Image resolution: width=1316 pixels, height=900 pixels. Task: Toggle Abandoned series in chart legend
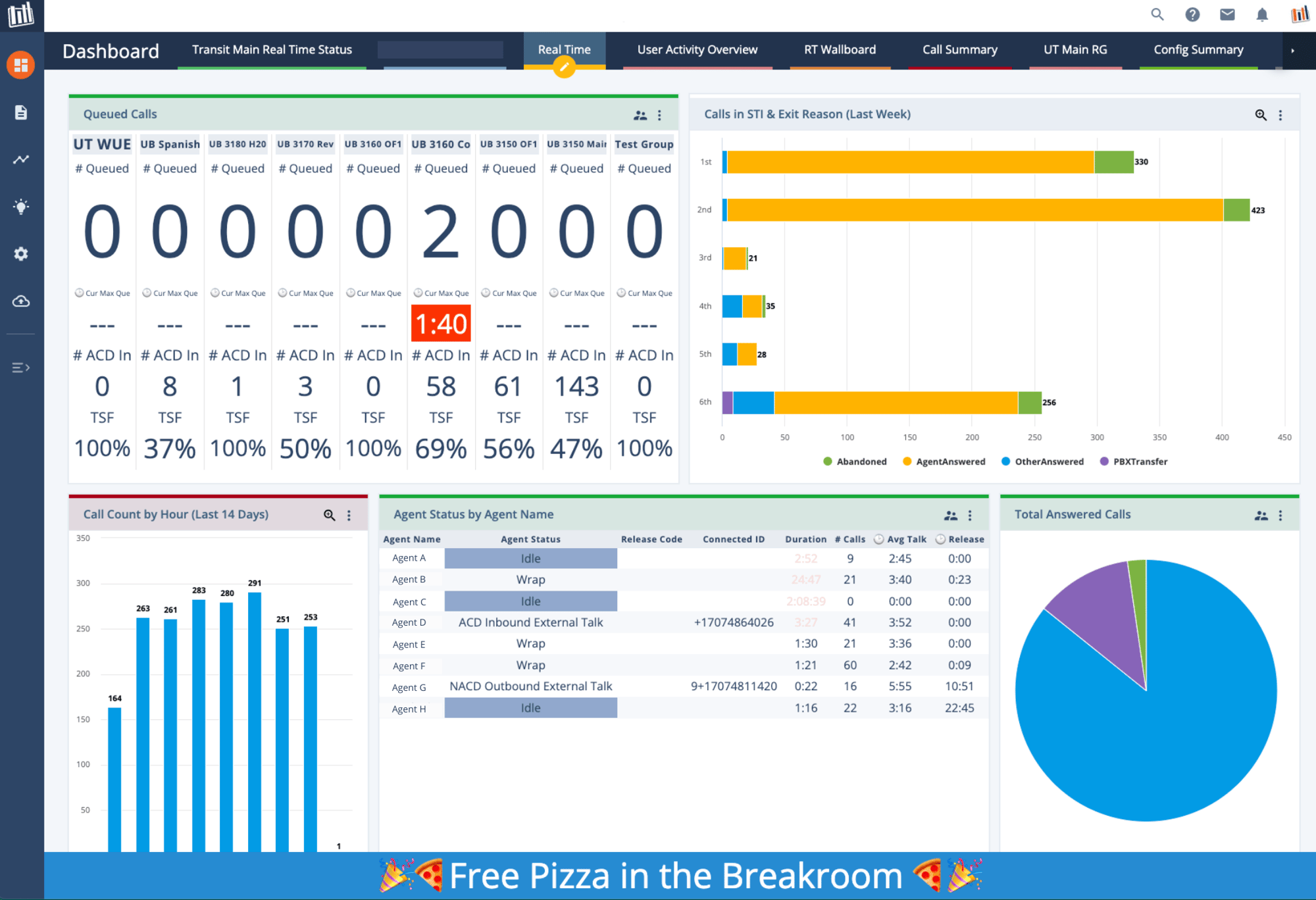click(x=855, y=461)
